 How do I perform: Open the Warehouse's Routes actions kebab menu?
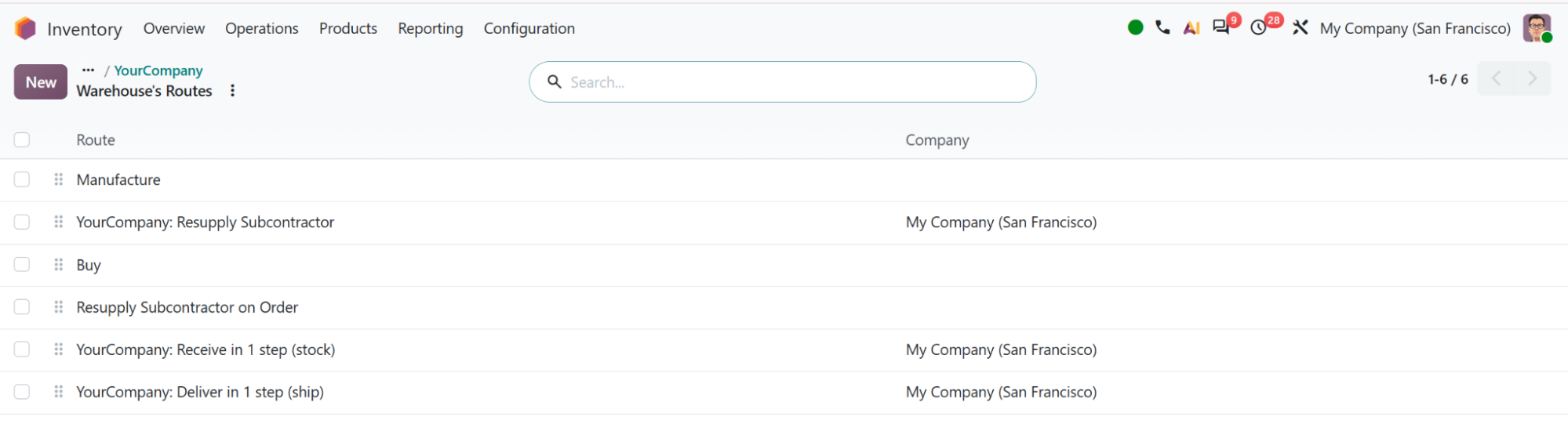tap(232, 91)
